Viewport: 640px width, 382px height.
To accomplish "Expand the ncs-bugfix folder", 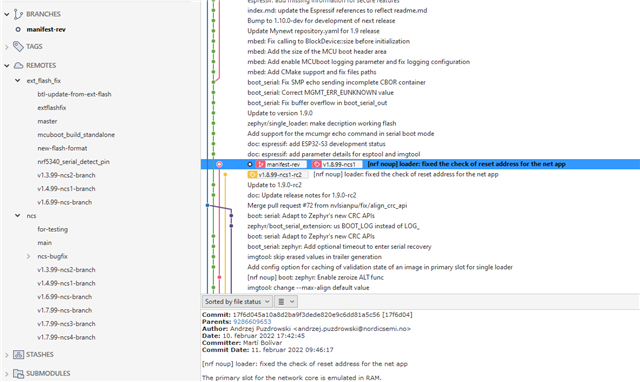I will click(28, 256).
